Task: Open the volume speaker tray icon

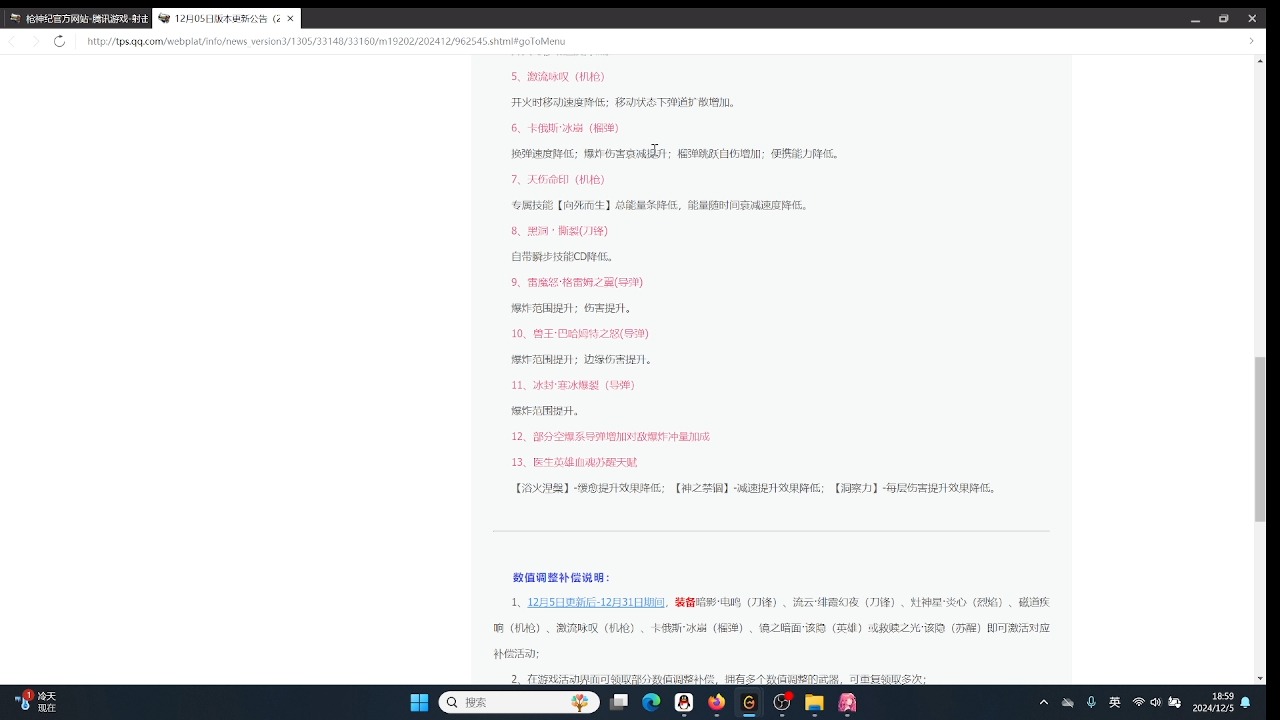Action: coord(1156,702)
